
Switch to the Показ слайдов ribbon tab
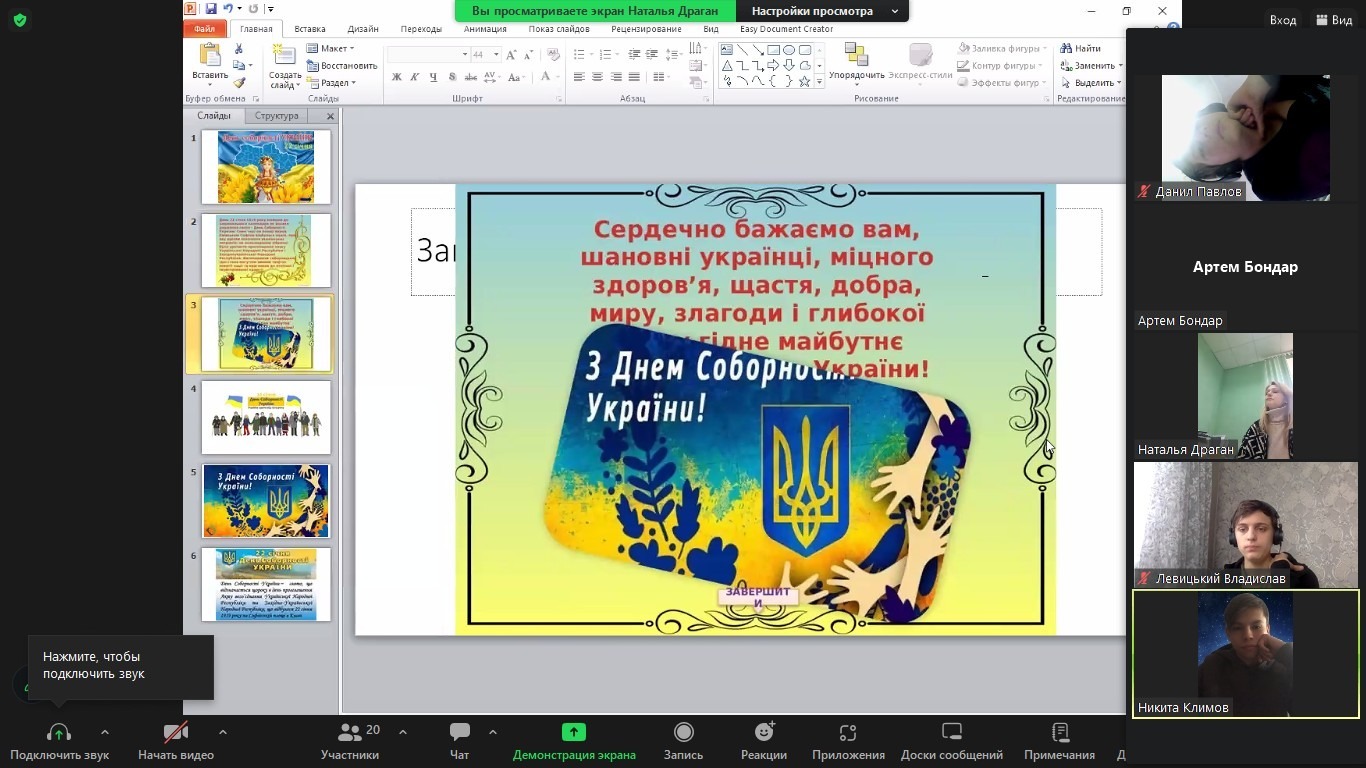click(x=561, y=29)
